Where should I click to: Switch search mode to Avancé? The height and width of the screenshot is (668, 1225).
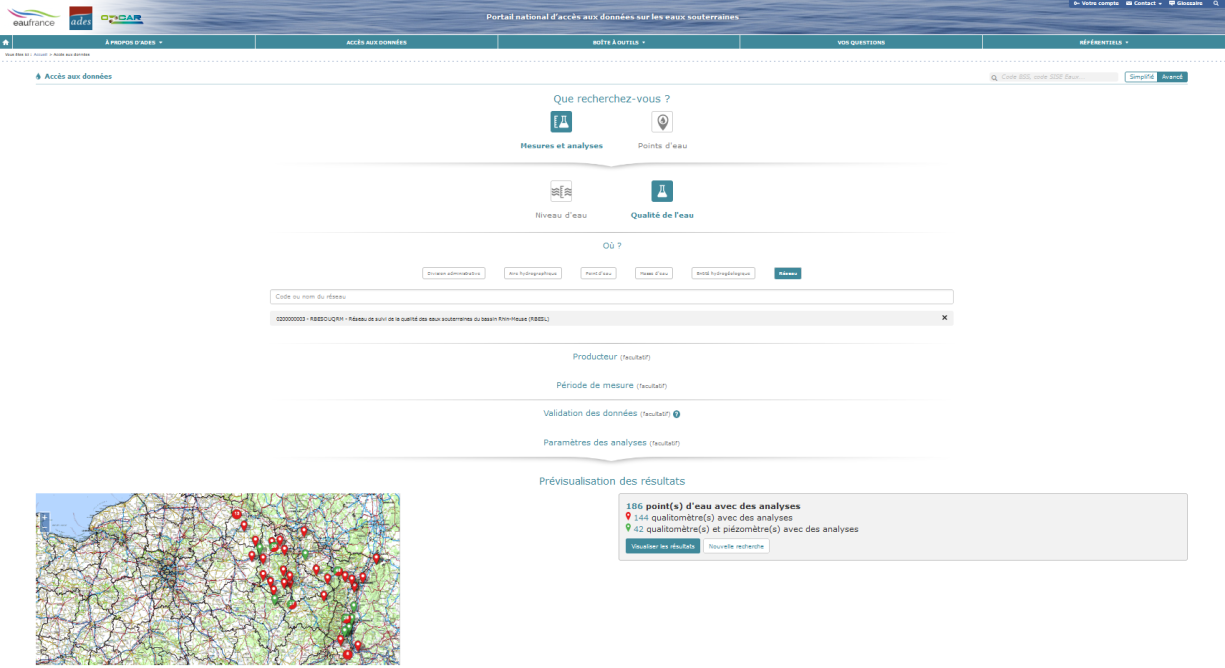(x=1171, y=77)
